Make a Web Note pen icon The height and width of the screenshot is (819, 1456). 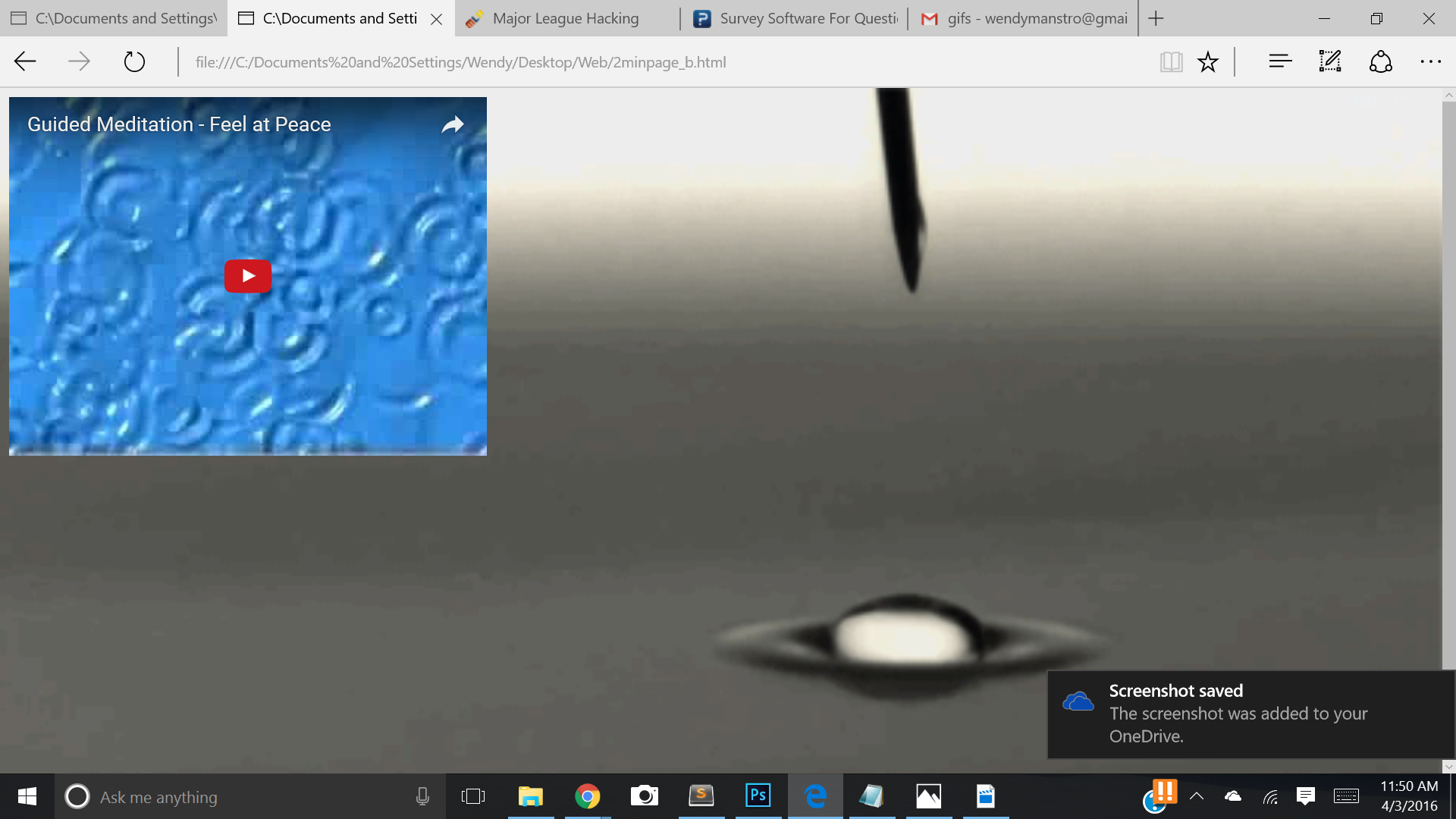coord(1330,61)
